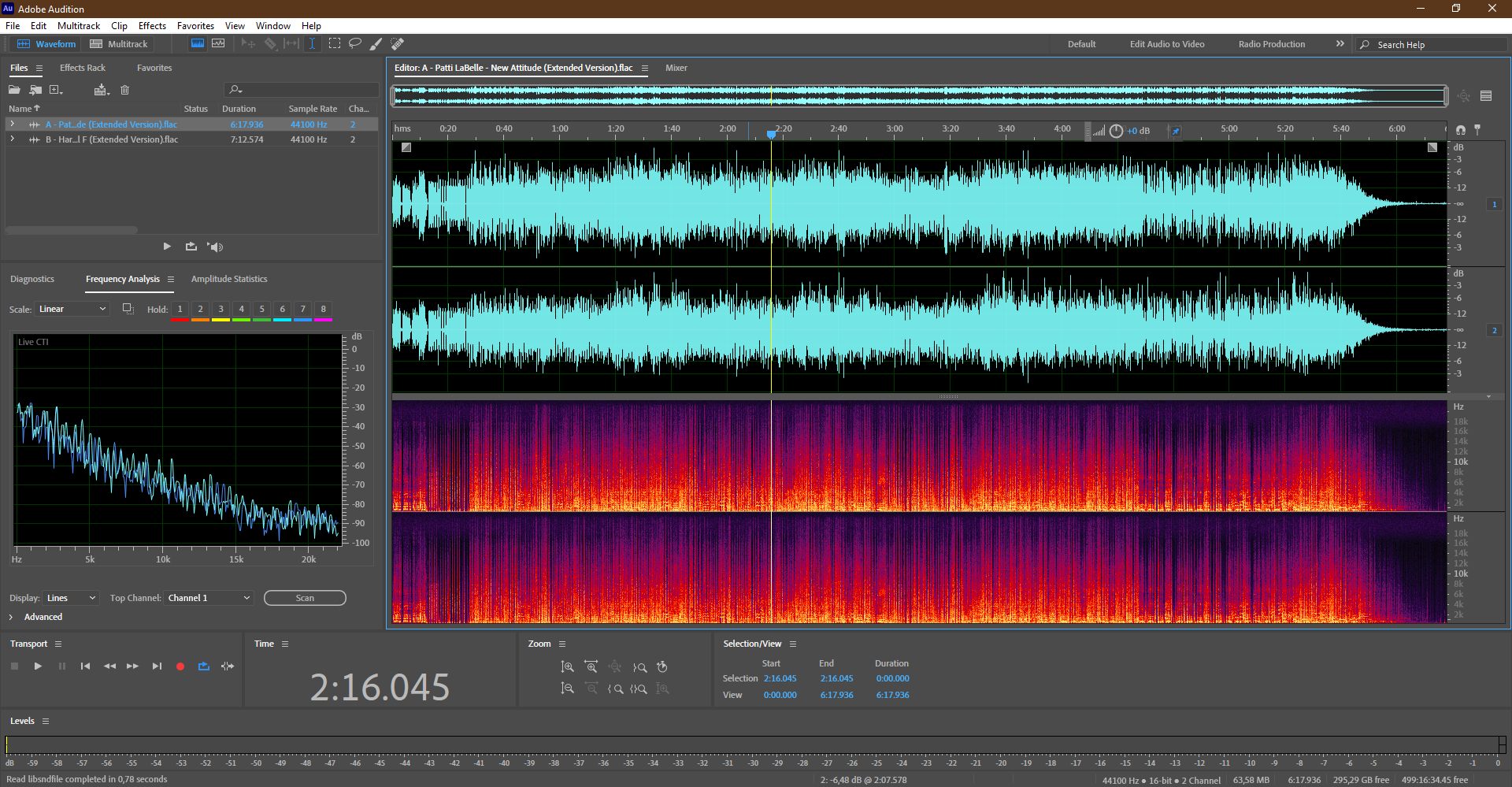The image size is (1512, 787).
Task: Toggle auto-play in Files panel
Action: pos(215,247)
